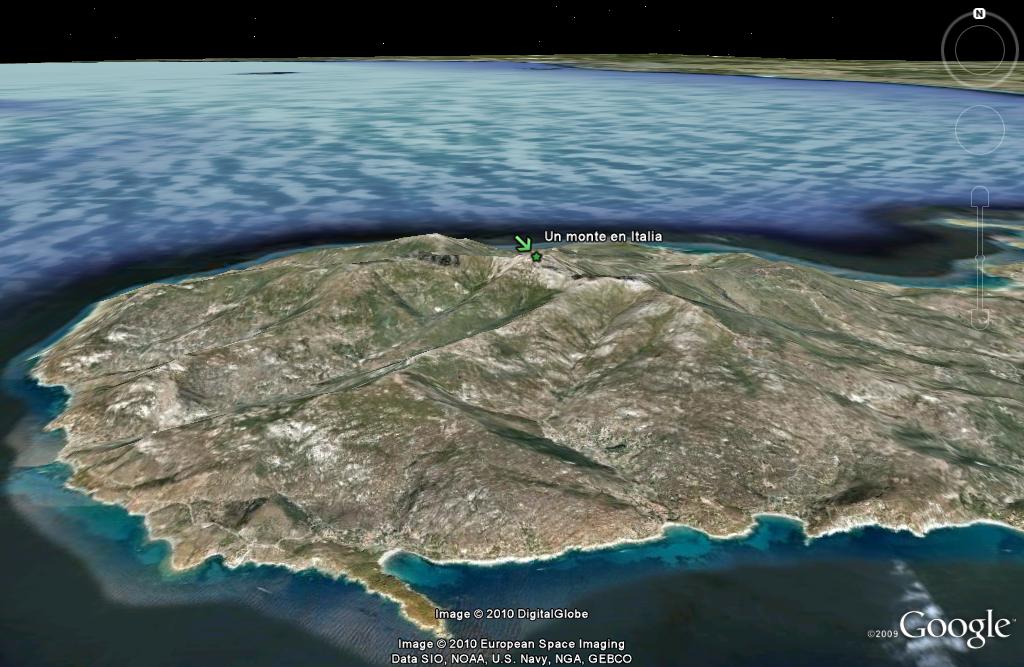Viewport: 1024px width, 667px height.
Task: Click the ©2009 text beside Google logo
Action: point(882,634)
